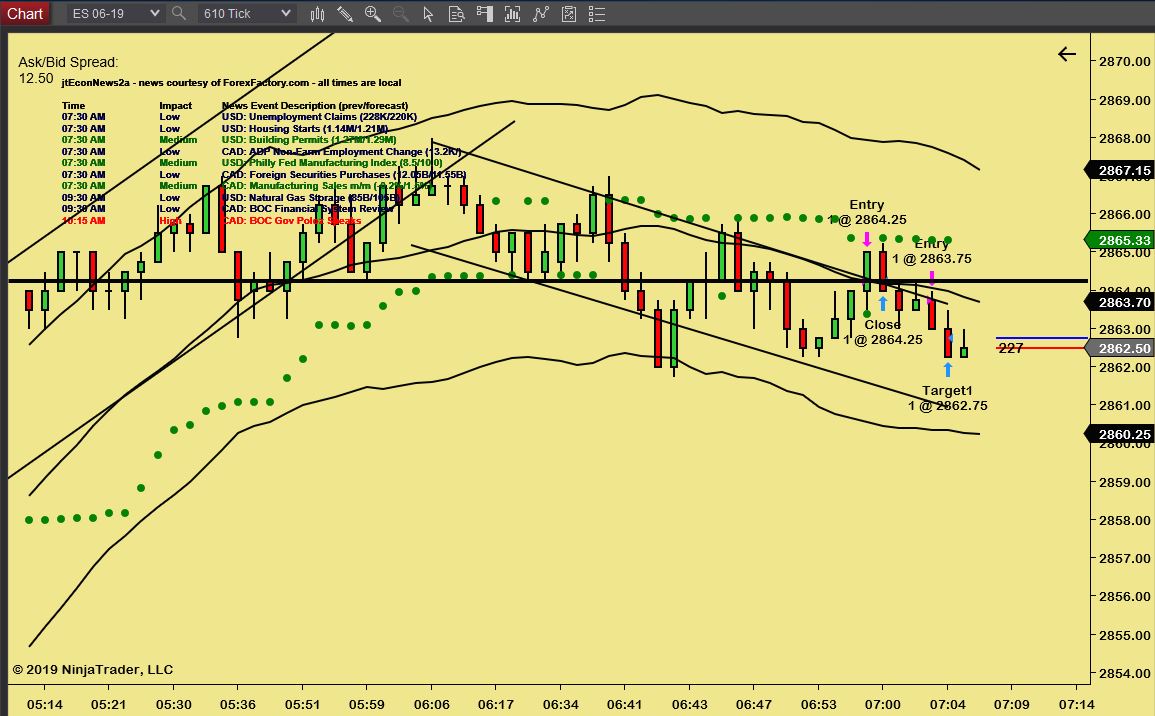The image size is (1155, 716).
Task: Click the 227 tick counter text
Action: [x=1011, y=348]
